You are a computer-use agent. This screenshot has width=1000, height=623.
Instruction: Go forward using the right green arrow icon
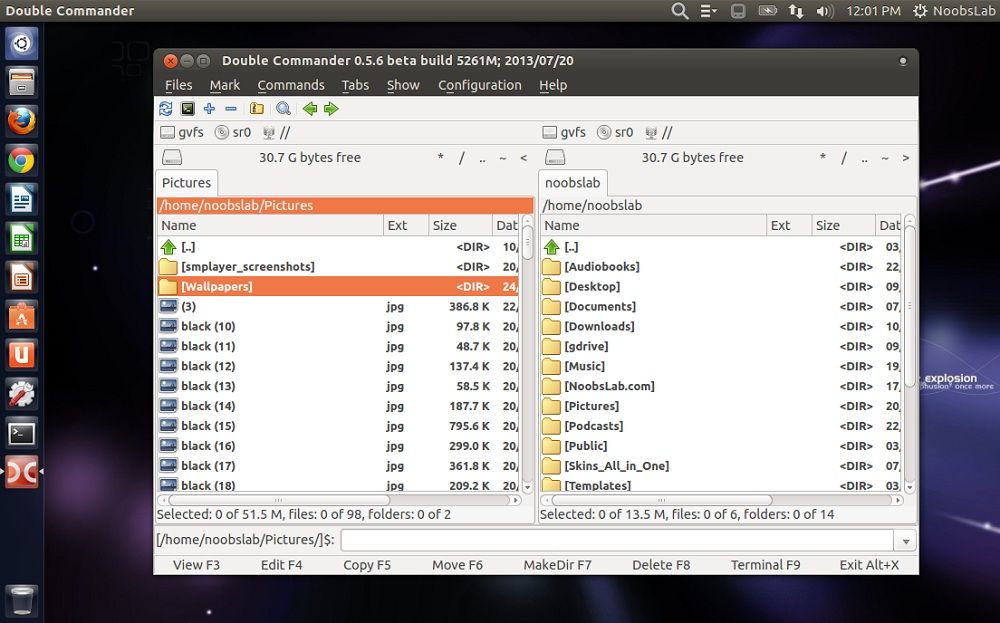tap(331, 108)
